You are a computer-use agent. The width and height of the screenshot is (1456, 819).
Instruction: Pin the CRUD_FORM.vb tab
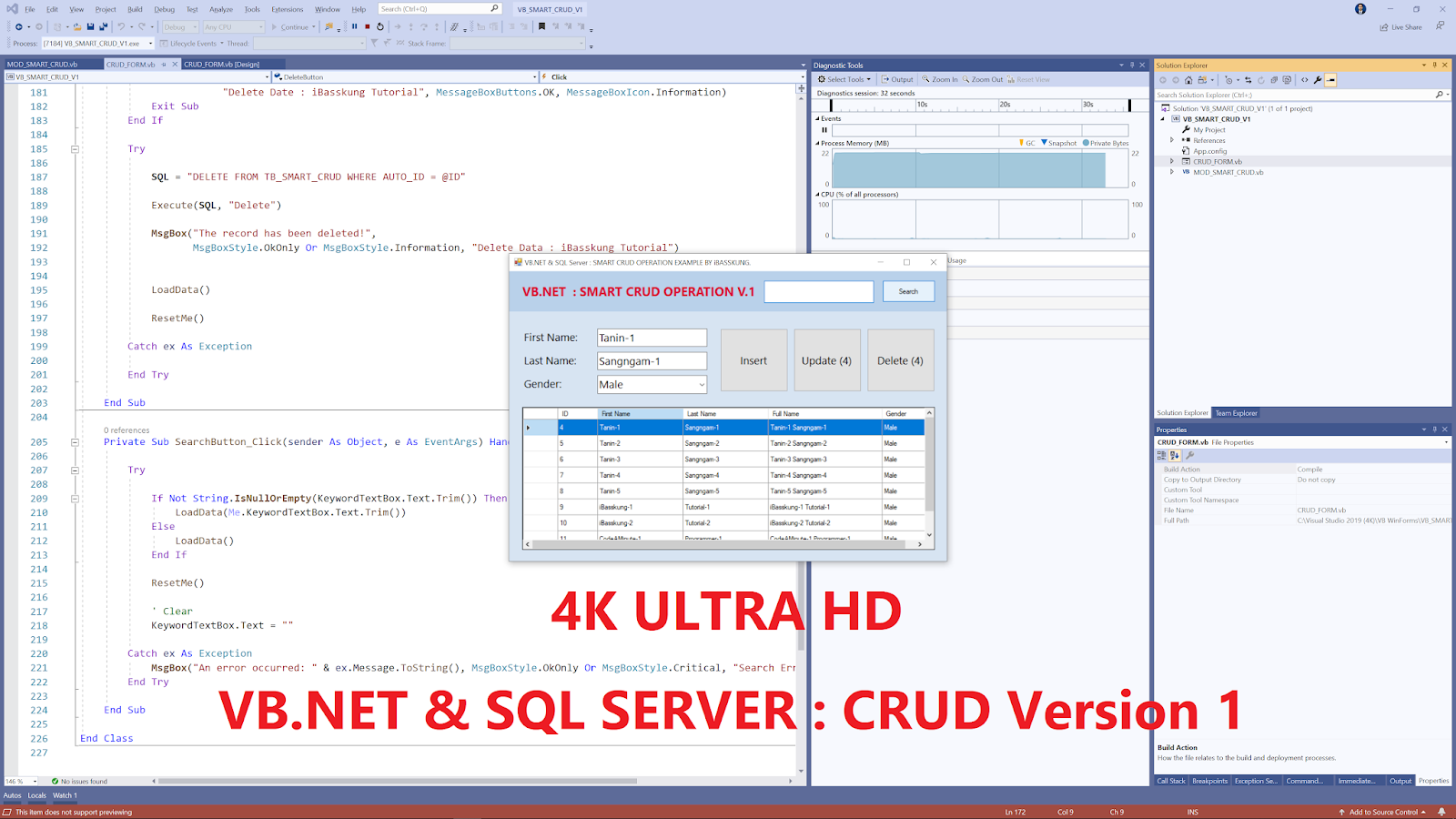click(x=164, y=65)
